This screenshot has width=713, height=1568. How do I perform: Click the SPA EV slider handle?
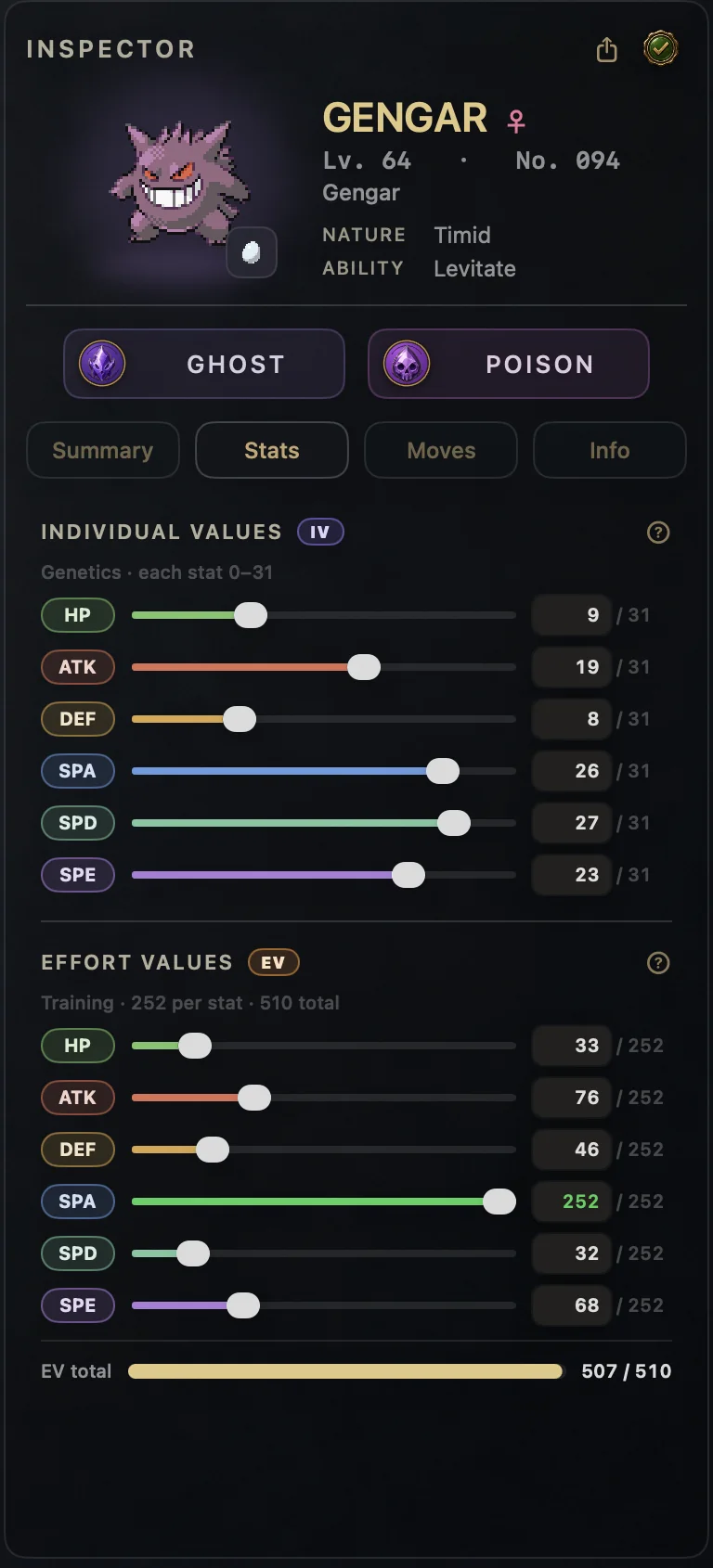pos(499,1202)
